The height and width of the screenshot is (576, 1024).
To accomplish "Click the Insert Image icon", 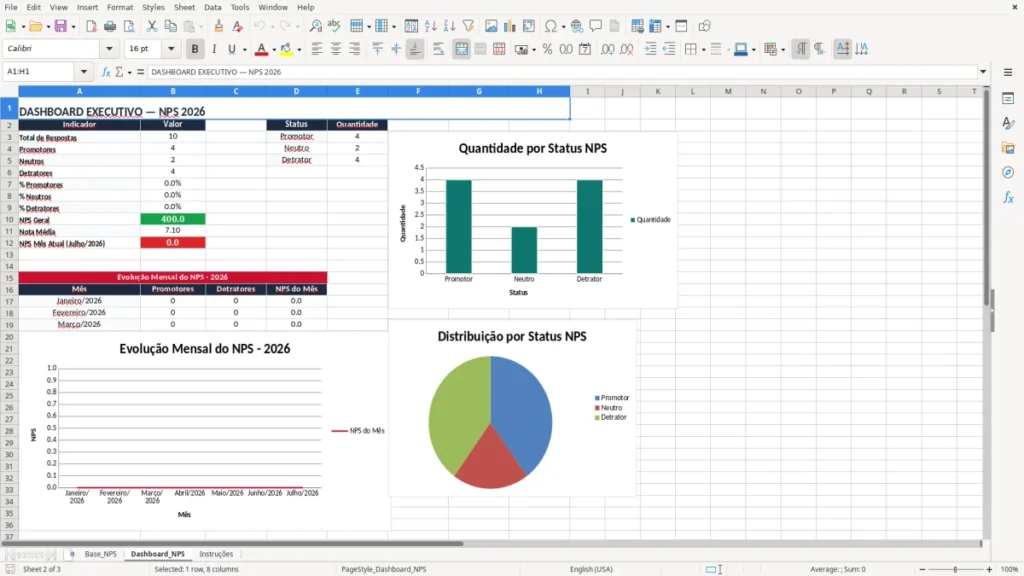I will (x=491, y=26).
